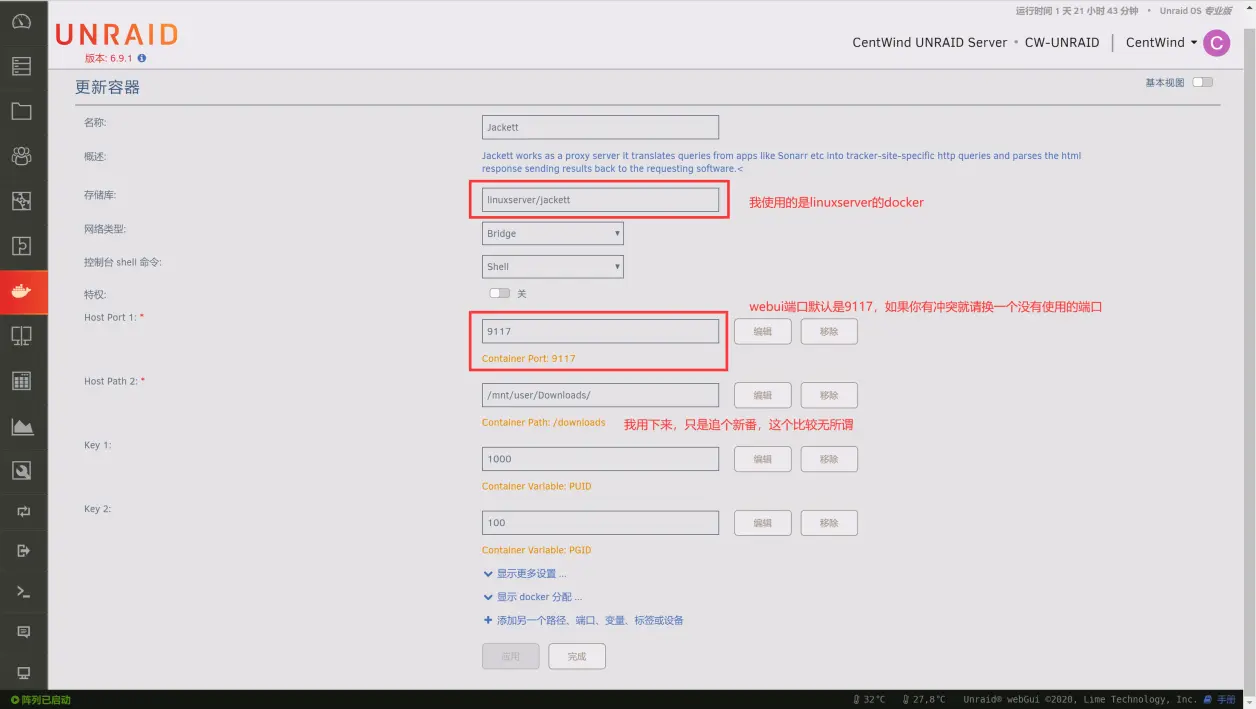Image resolution: width=1256 pixels, height=709 pixels.
Task: Expand 显示更多设置
Action: coord(525,574)
